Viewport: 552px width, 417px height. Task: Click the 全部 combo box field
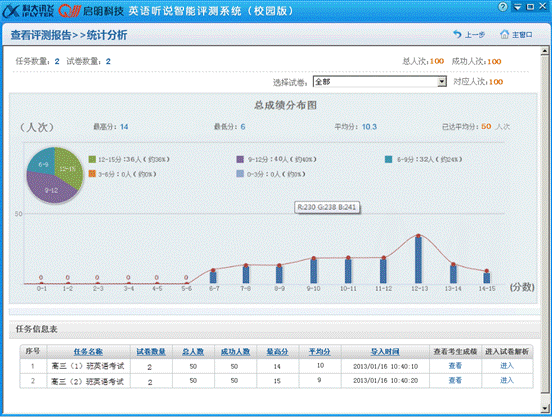[x=380, y=82]
